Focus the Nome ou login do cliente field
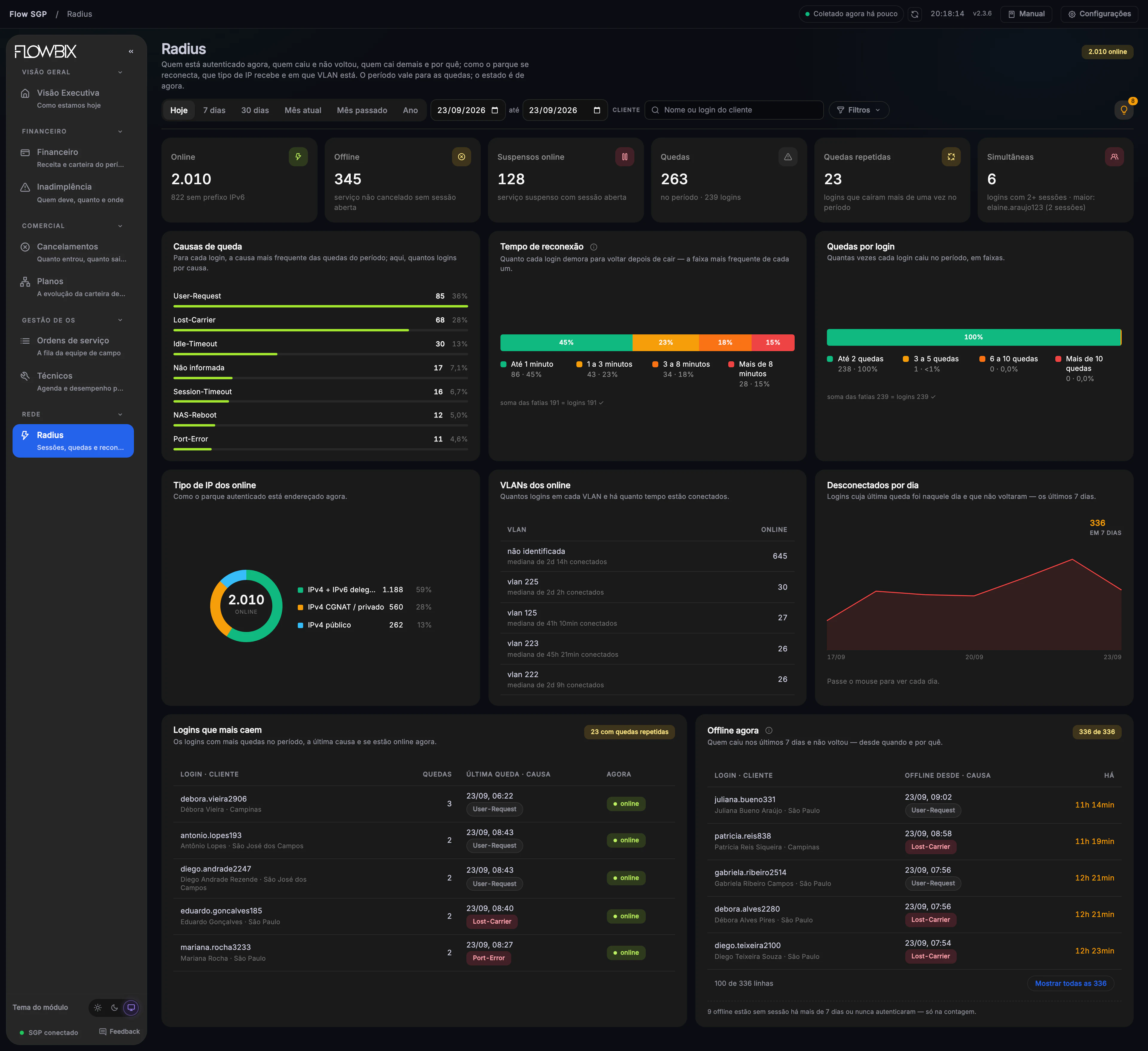 click(x=734, y=110)
